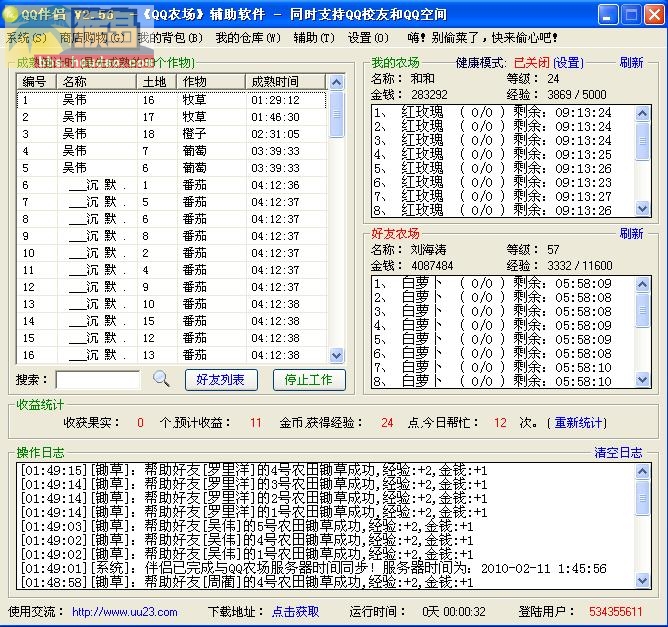Open the 我的背包(B) menu
The height and width of the screenshot is (627, 668).
pyautogui.click(x=170, y=38)
